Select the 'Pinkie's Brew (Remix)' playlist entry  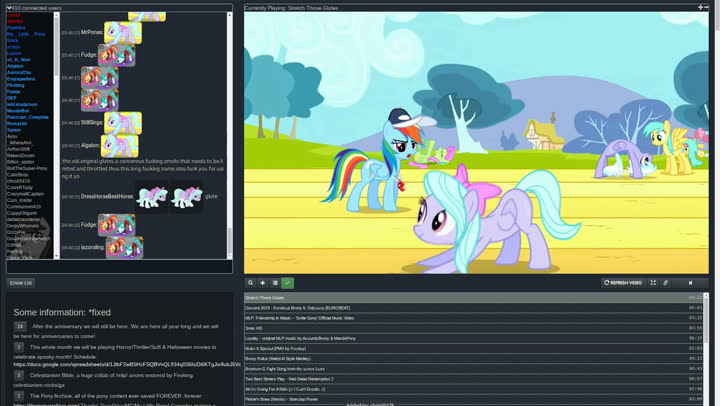[x=473, y=399]
